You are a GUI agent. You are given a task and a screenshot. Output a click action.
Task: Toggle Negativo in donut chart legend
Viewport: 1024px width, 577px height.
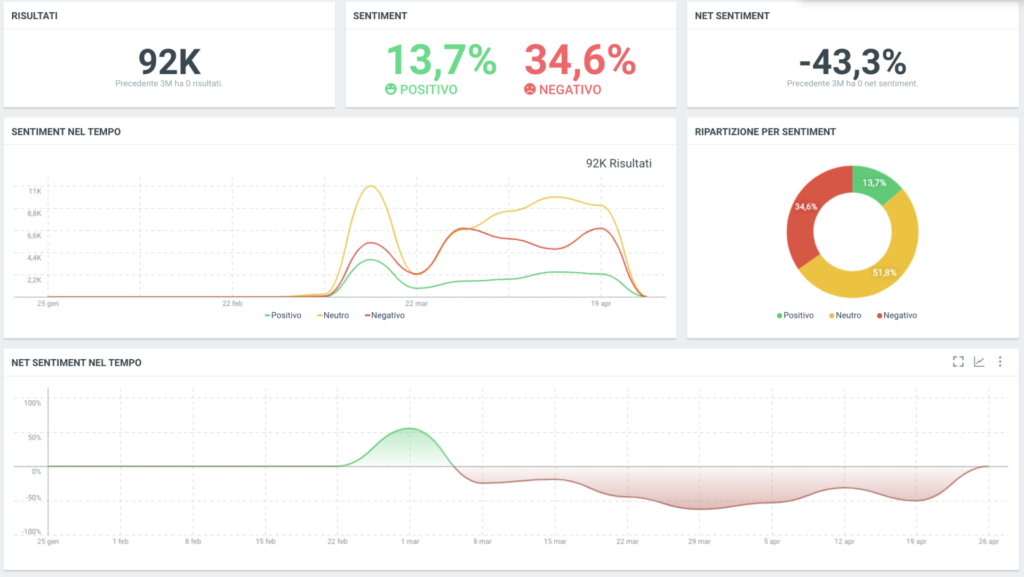click(897, 315)
